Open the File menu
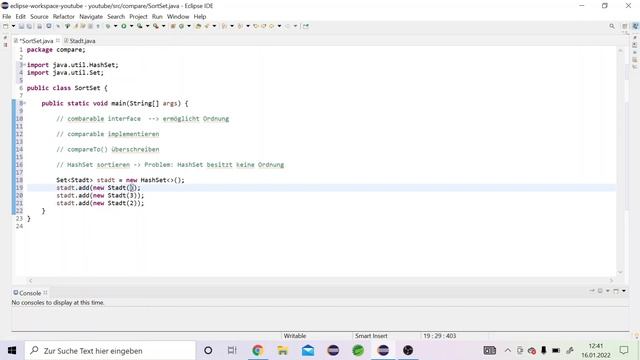The width and height of the screenshot is (640, 360). [7, 17]
